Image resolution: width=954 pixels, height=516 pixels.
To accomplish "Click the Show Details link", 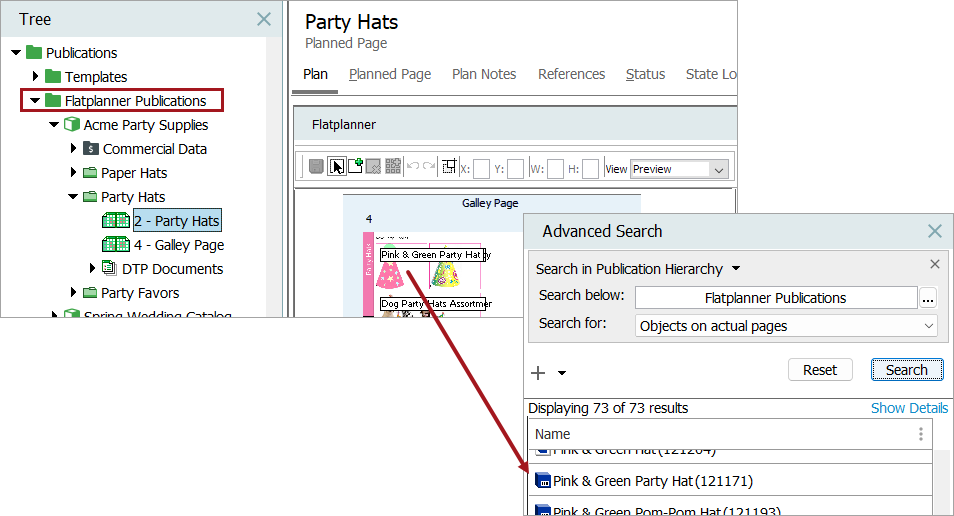I will (908, 408).
